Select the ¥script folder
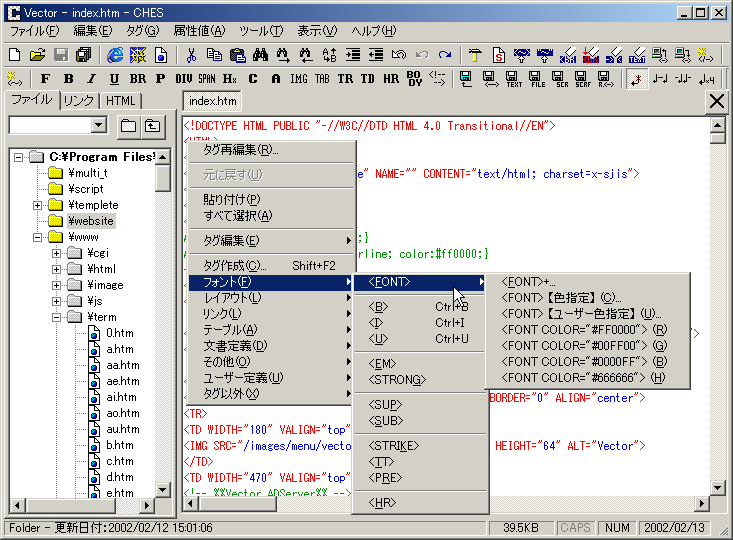 pos(86,189)
